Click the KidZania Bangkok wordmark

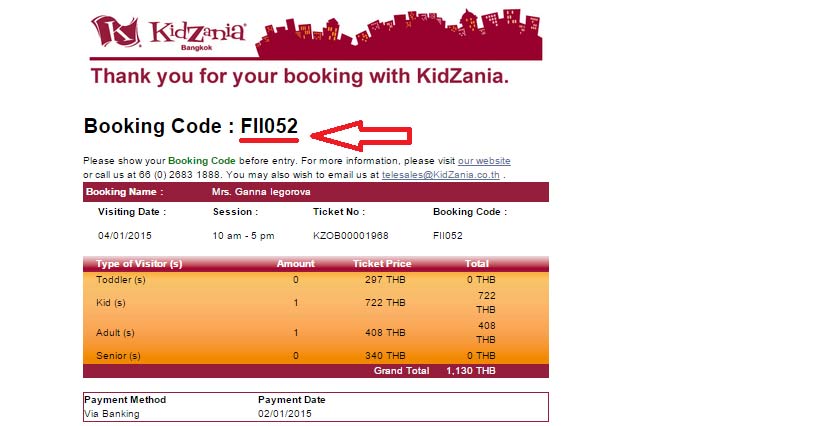pos(197,34)
